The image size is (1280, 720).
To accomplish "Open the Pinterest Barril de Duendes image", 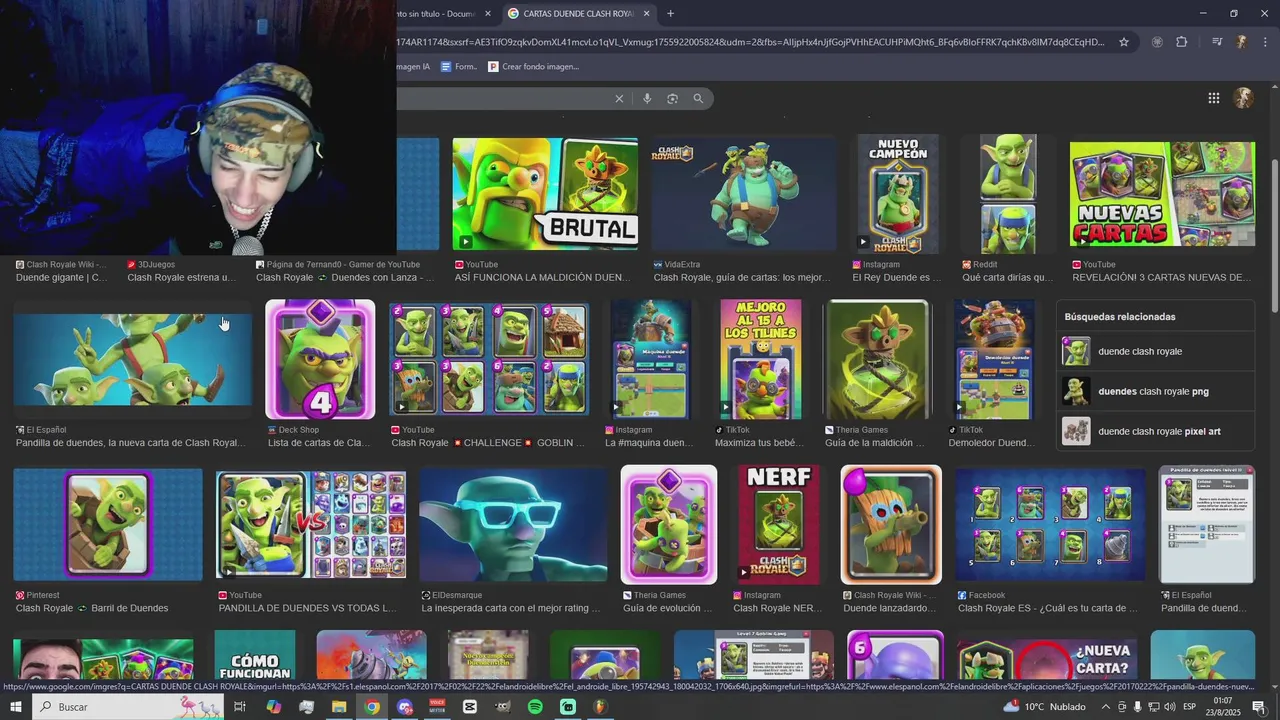I will click(108, 525).
